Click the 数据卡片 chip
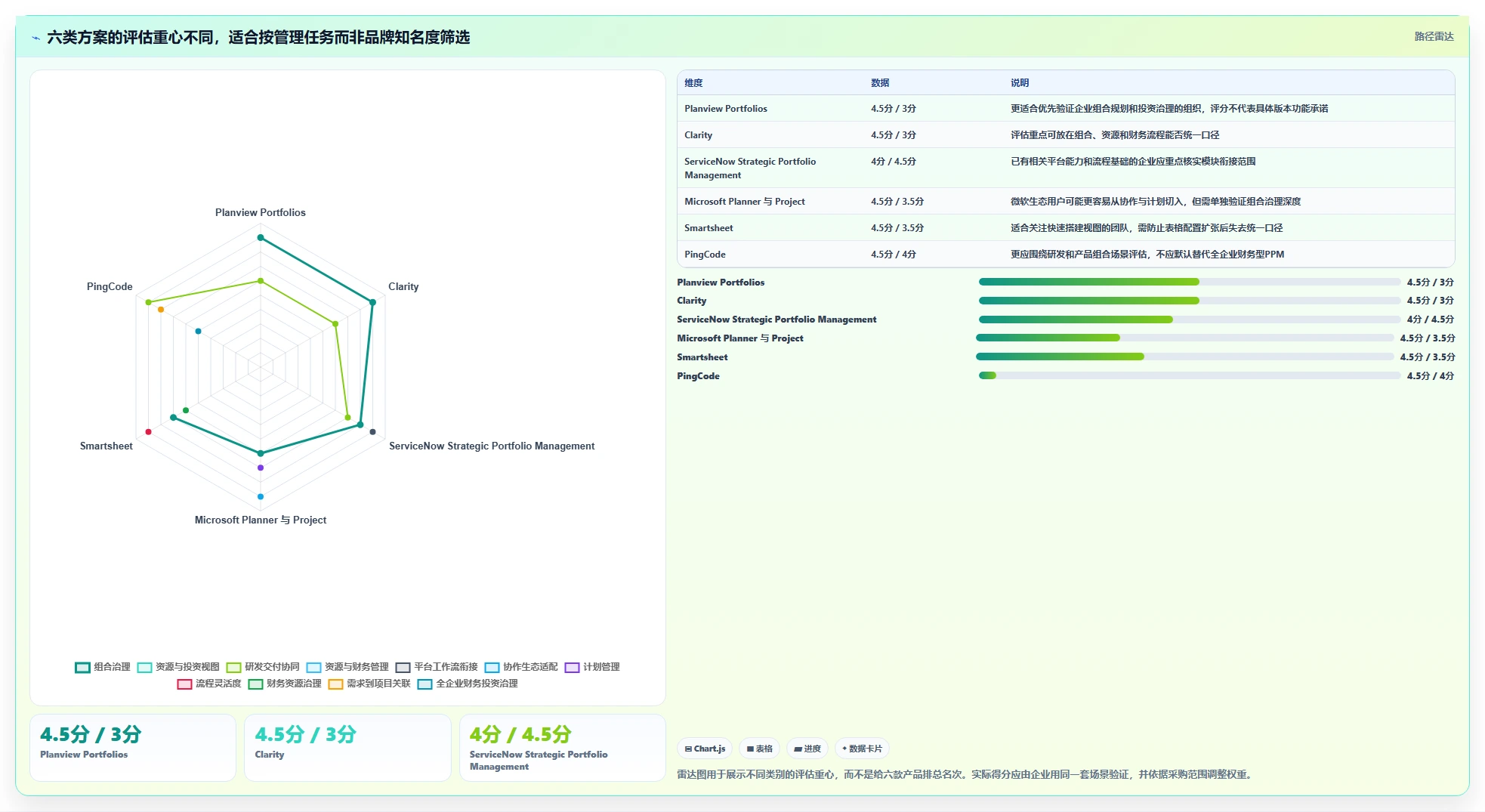Viewport: 1485px width, 812px height. click(862, 749)
